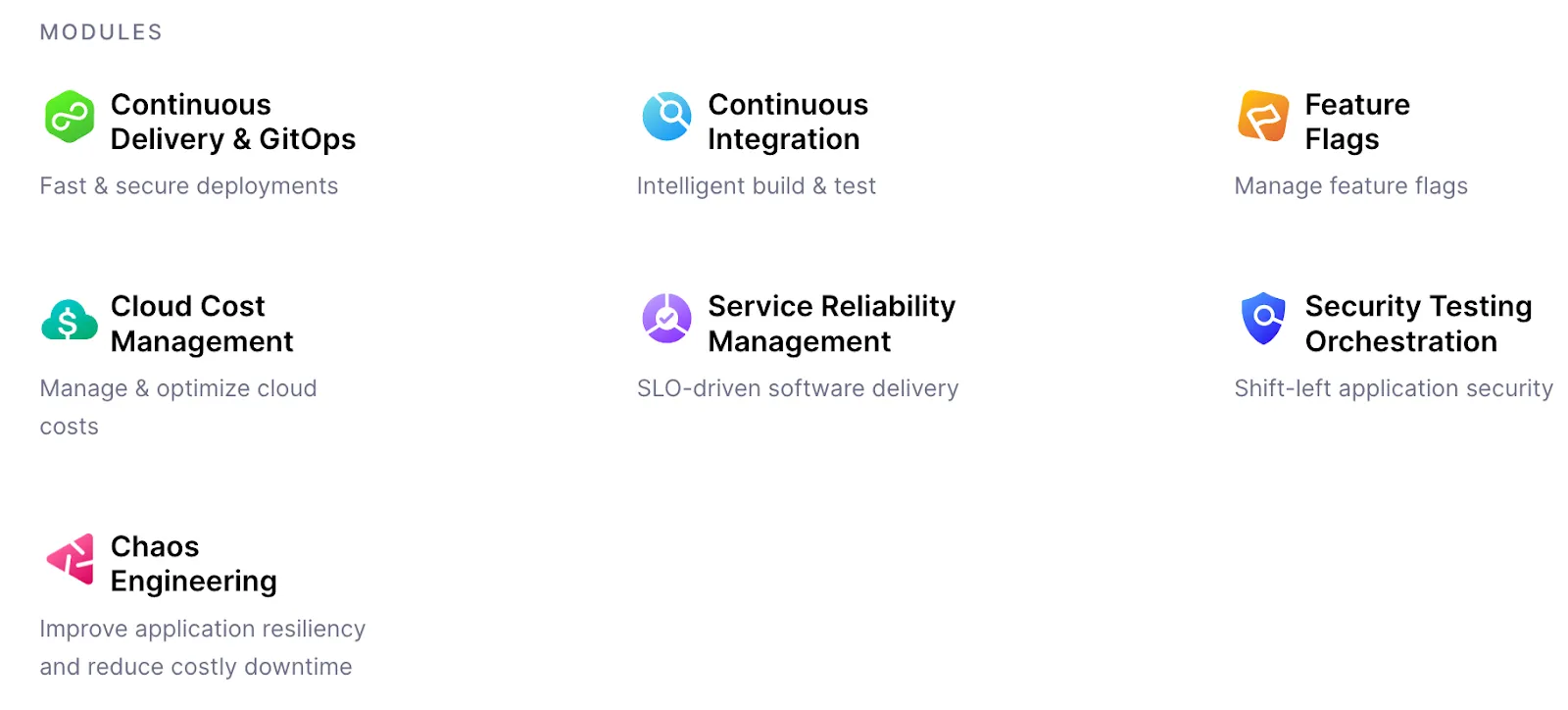
Task: Open the Cloud Cost Management module
Action: (x=203, y=324)
